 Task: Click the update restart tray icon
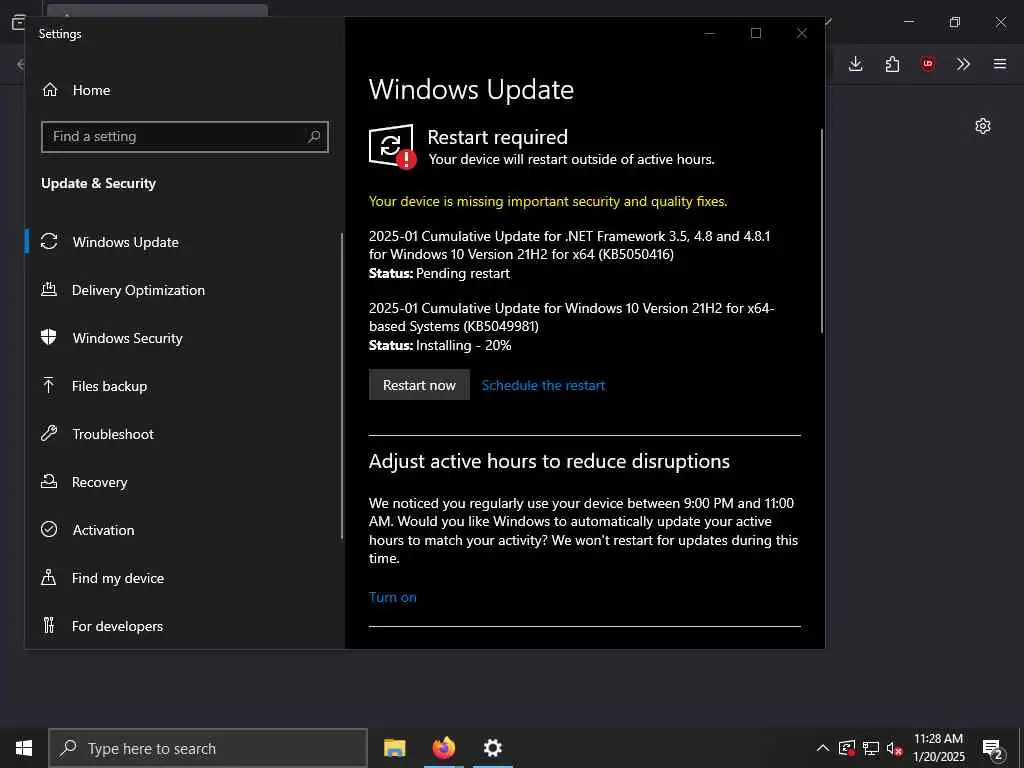click(x=847, y=748)
